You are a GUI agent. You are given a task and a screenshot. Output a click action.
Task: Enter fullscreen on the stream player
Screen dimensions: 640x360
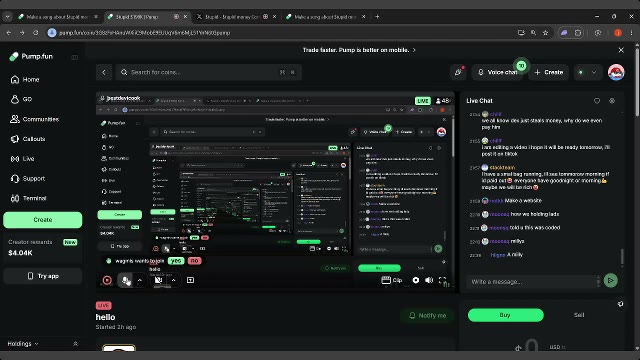coord(442,280)
